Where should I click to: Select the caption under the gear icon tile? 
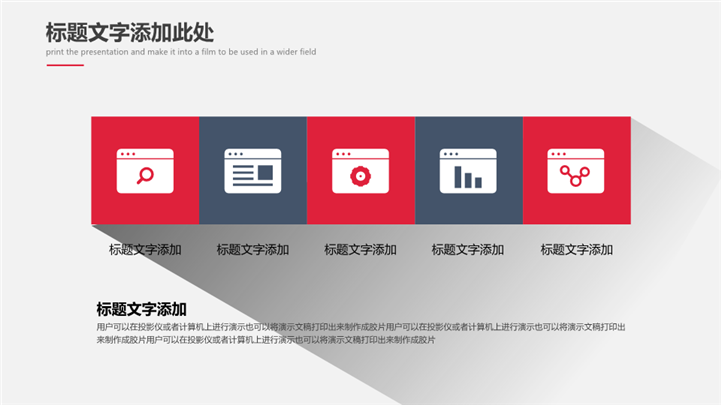(x=360, y=250)
